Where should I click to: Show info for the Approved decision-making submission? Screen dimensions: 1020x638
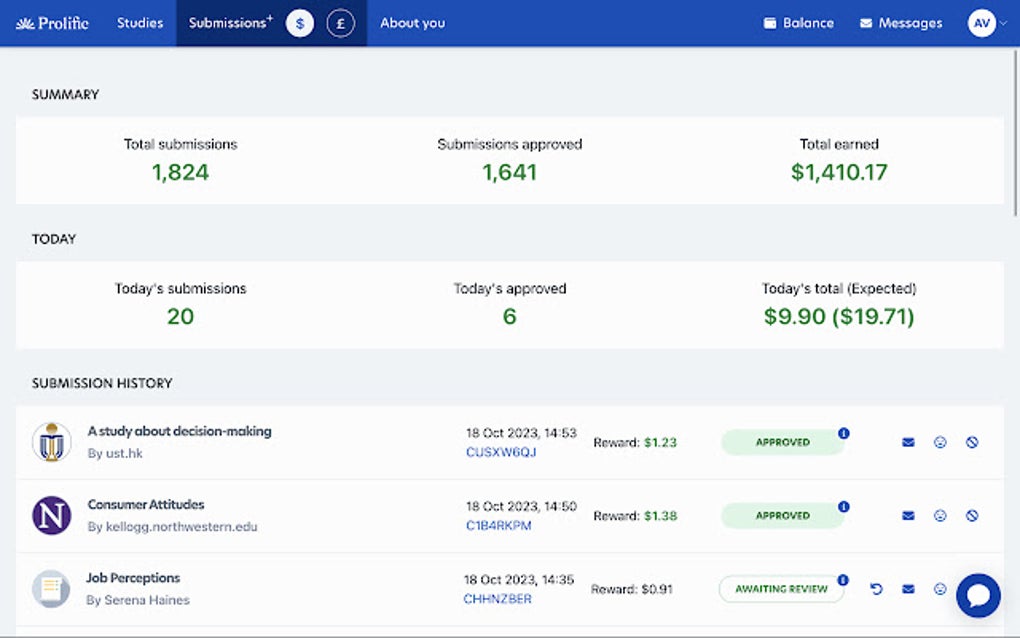(843, 434)
